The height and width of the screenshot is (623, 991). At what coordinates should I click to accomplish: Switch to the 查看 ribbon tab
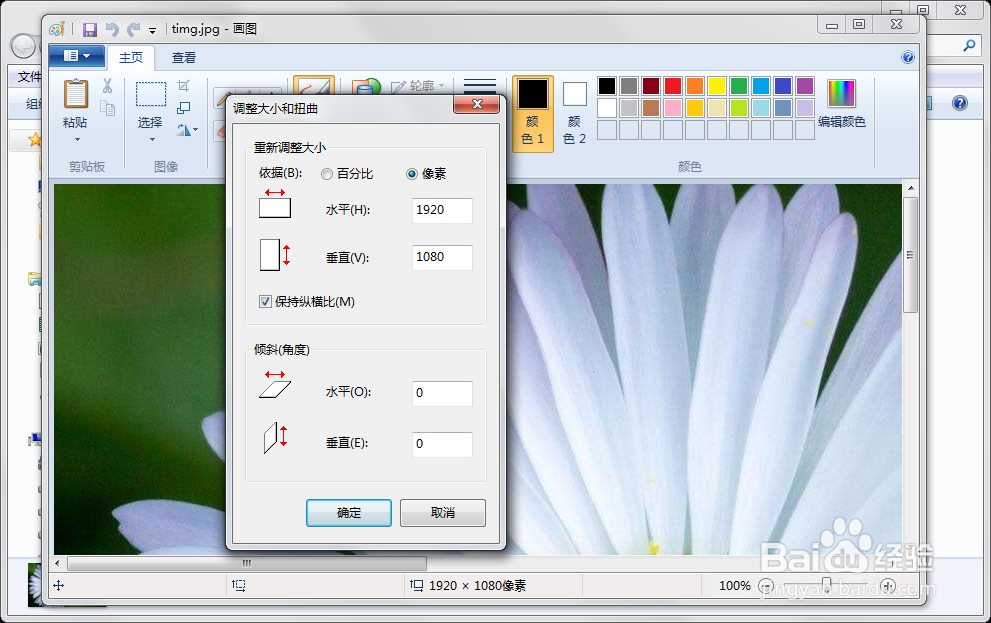coord(184,57)
